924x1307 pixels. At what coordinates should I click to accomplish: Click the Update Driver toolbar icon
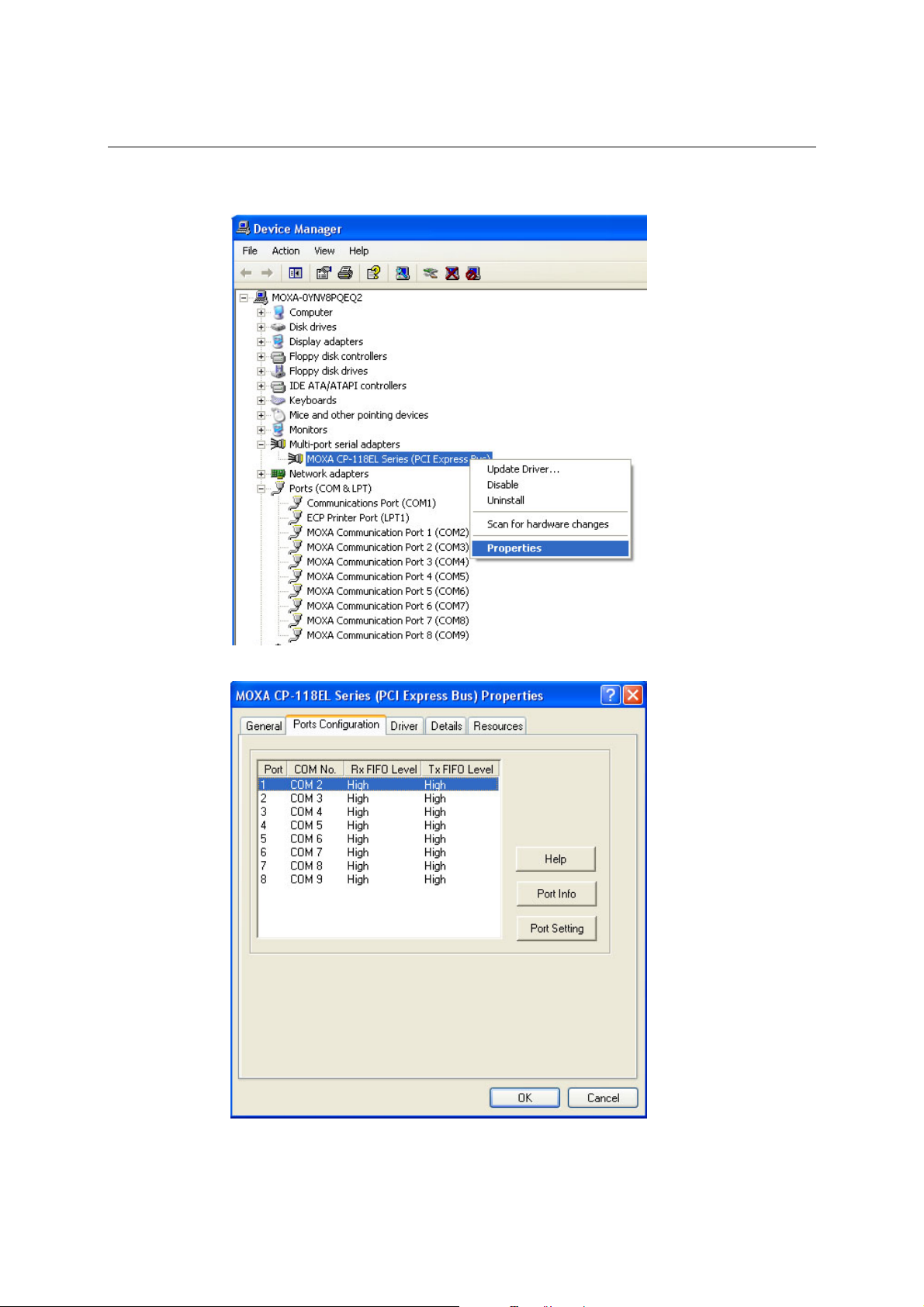431,273
